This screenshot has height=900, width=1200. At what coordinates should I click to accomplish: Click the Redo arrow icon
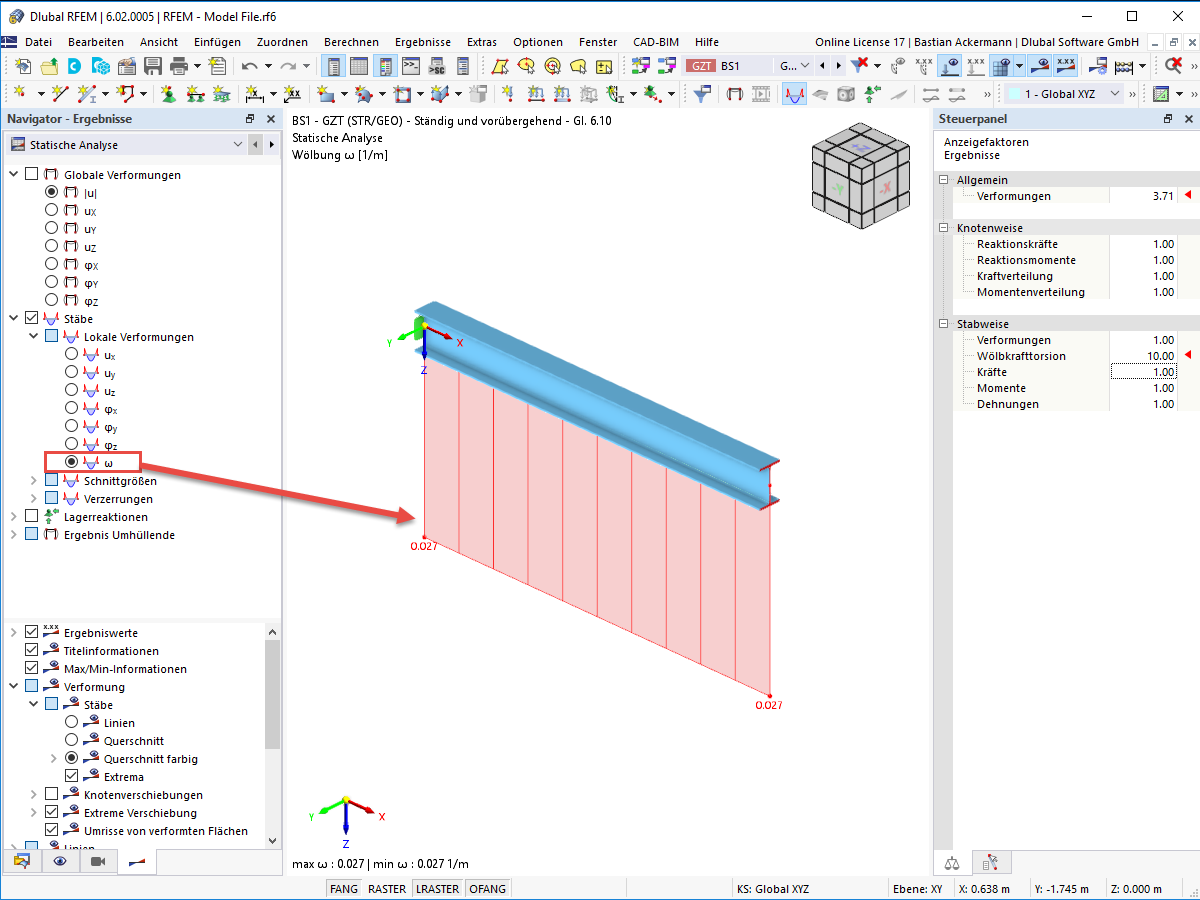click(288, 66)
